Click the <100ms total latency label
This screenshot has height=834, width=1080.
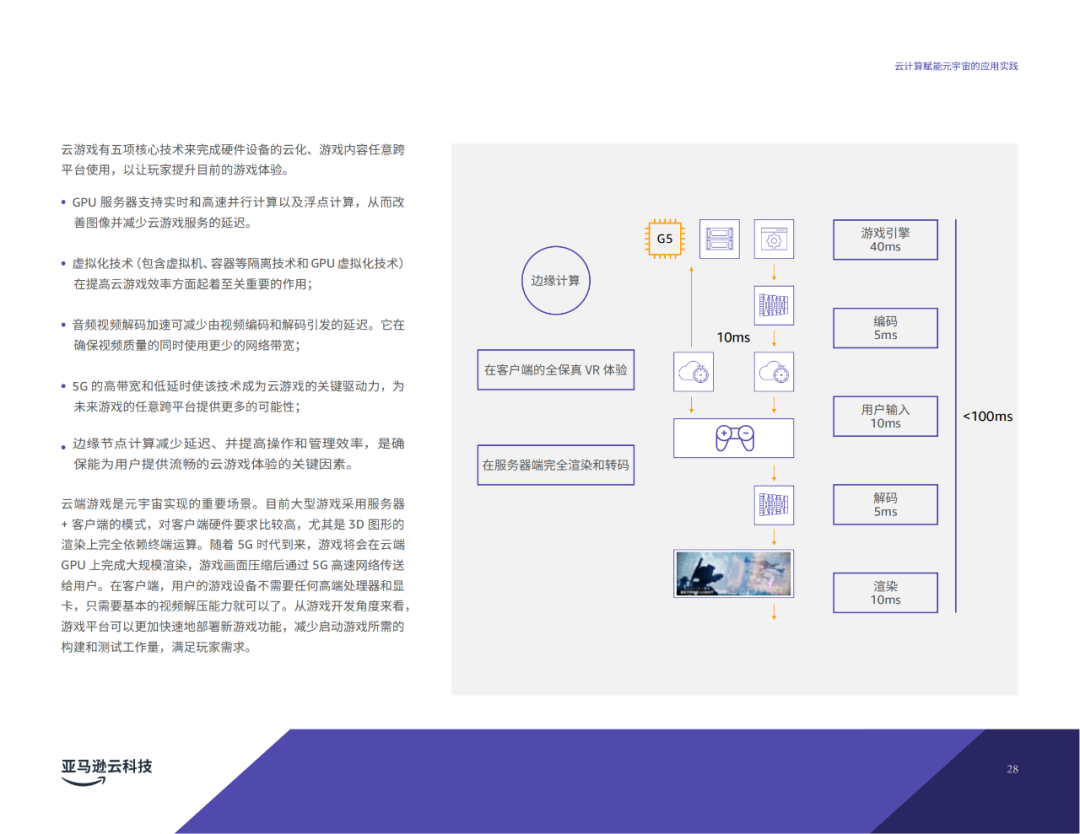tap(988, 416)
